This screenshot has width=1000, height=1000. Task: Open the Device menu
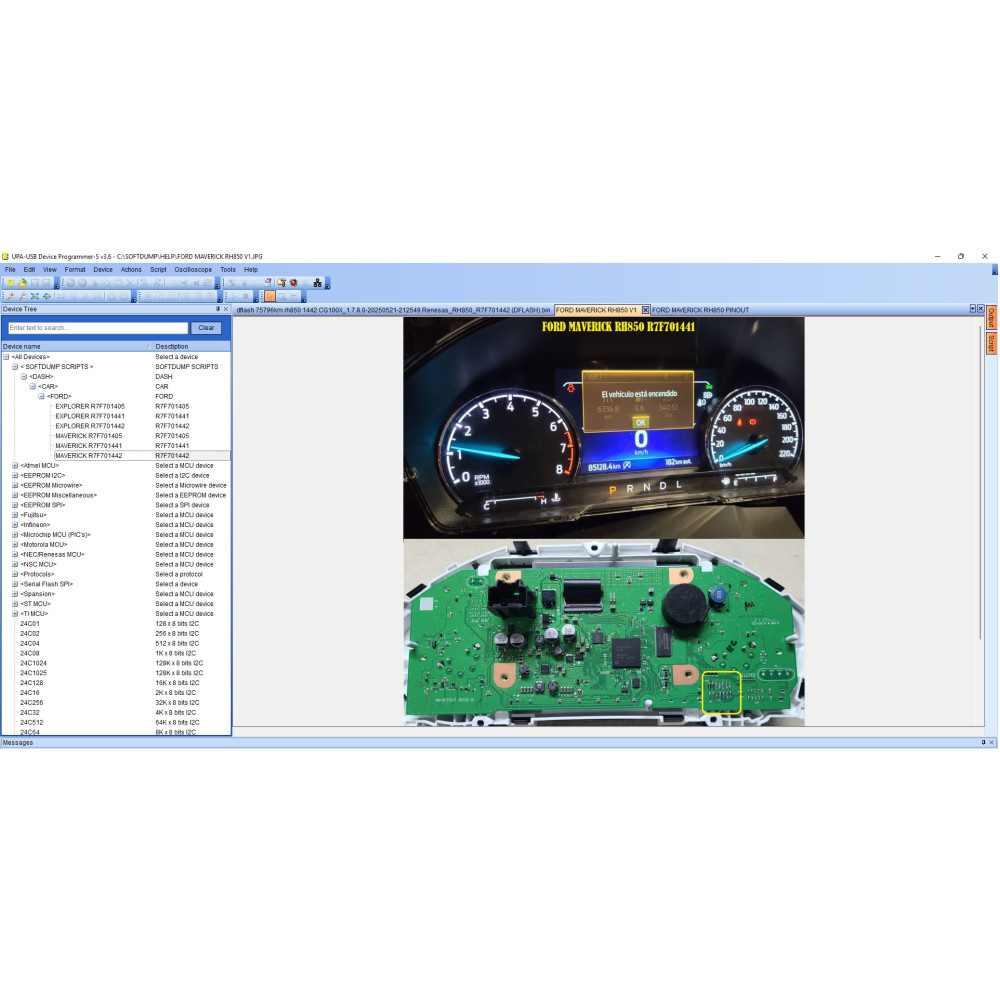(103, 270)
